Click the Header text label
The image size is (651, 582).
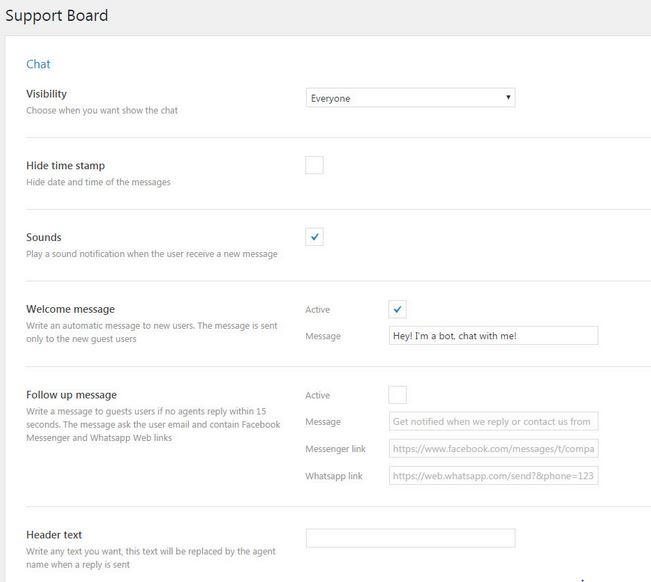point(54,535)
